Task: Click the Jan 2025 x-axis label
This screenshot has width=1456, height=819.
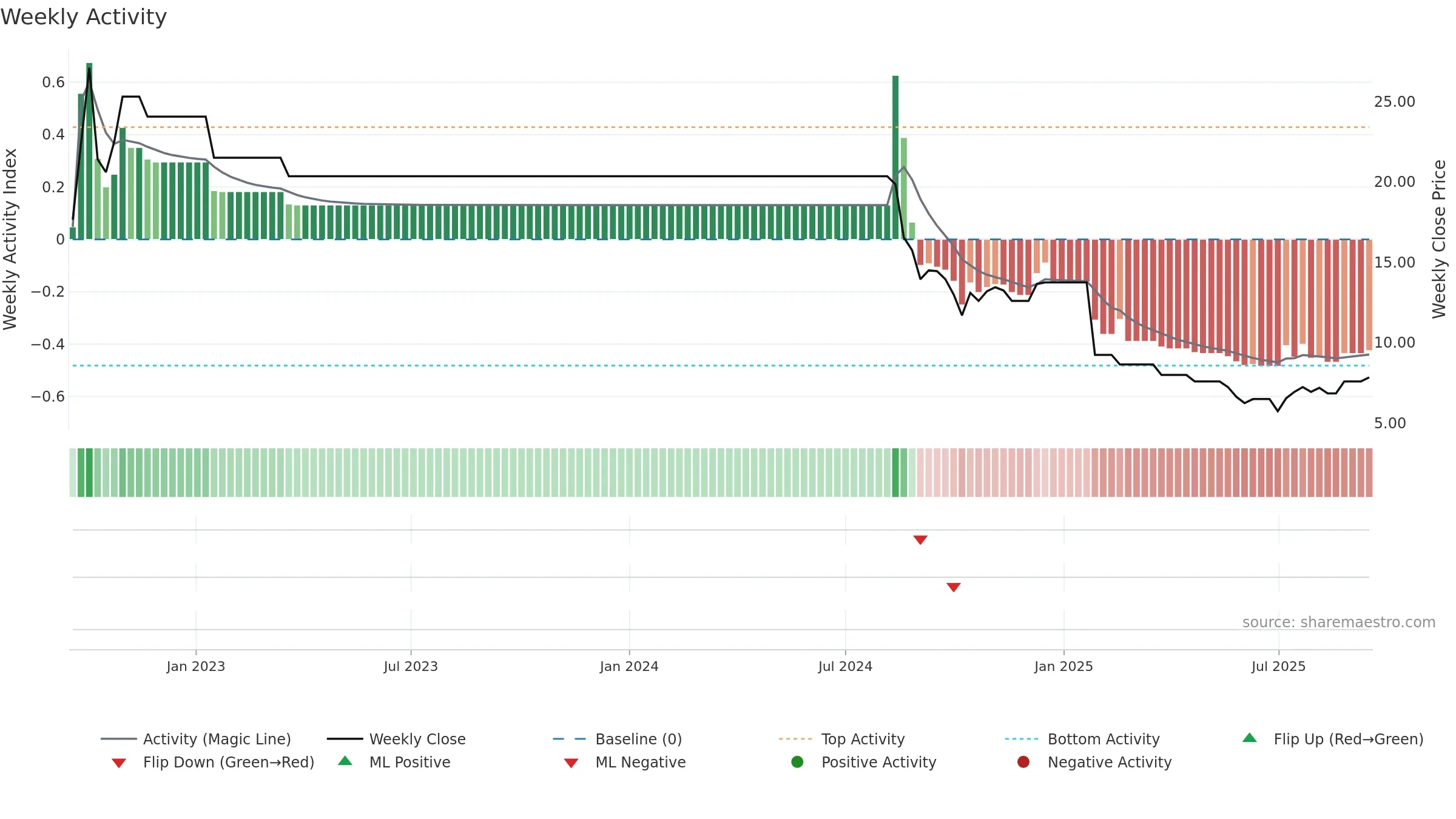Action: tap(1063, 667)
